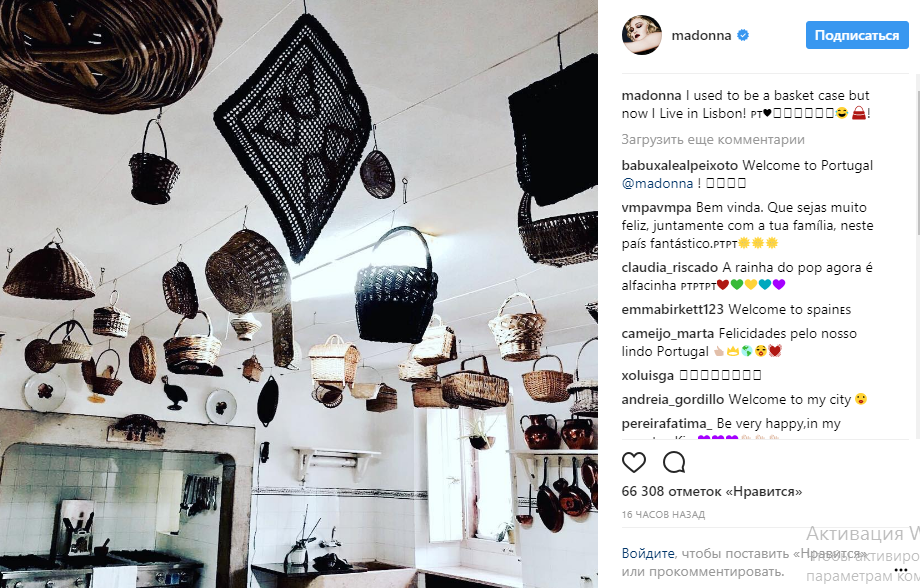Open the comment speech bubble icon
The height and width of the screenshot is (588, 920).
pos(674,462)
